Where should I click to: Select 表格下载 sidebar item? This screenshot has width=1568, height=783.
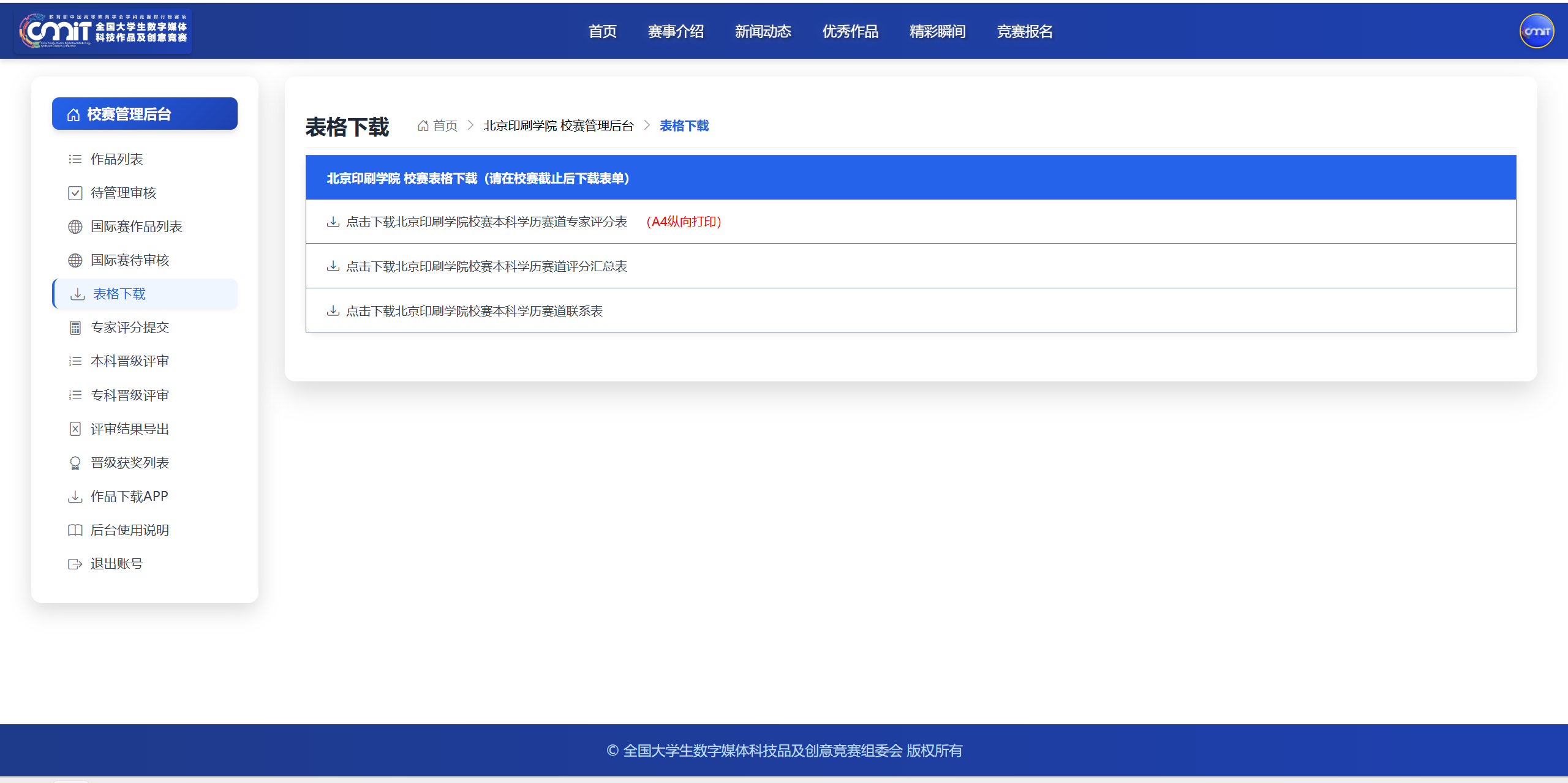tap(145, 294)
